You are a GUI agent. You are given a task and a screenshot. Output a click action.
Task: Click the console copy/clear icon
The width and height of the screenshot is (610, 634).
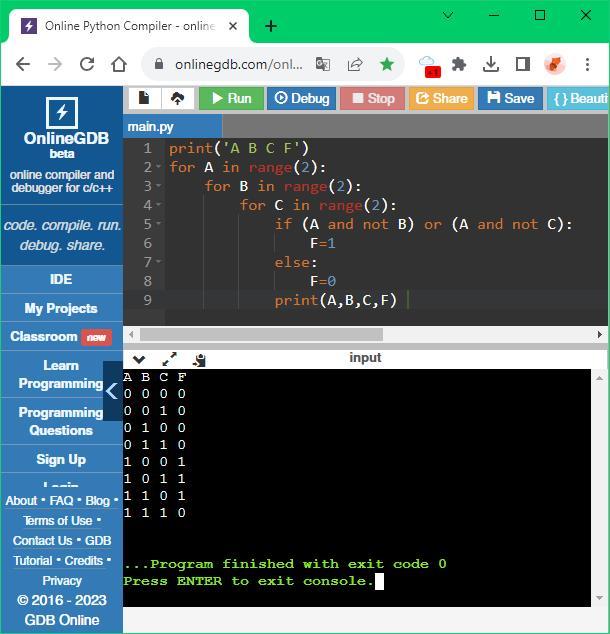click(199, 360)
